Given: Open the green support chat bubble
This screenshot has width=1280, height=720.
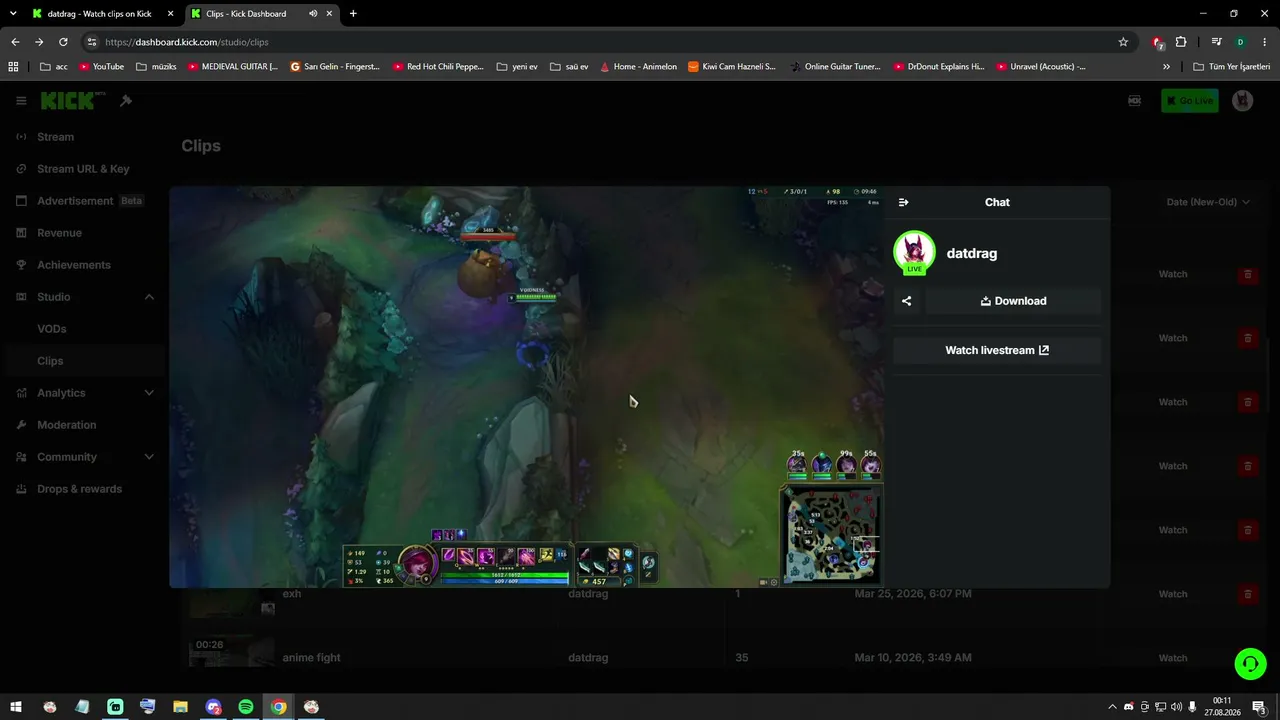Looking at the screenshot, I should point(1250,663).
